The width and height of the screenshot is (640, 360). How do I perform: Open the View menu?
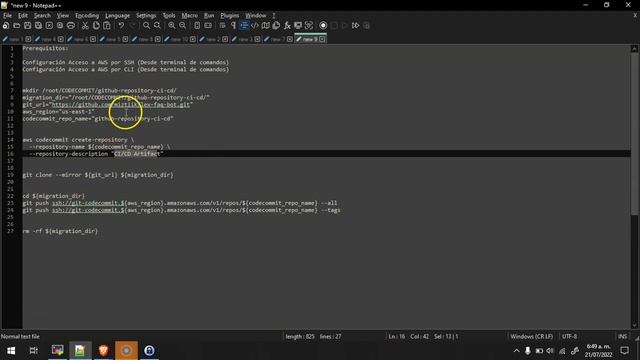point(62,16)
